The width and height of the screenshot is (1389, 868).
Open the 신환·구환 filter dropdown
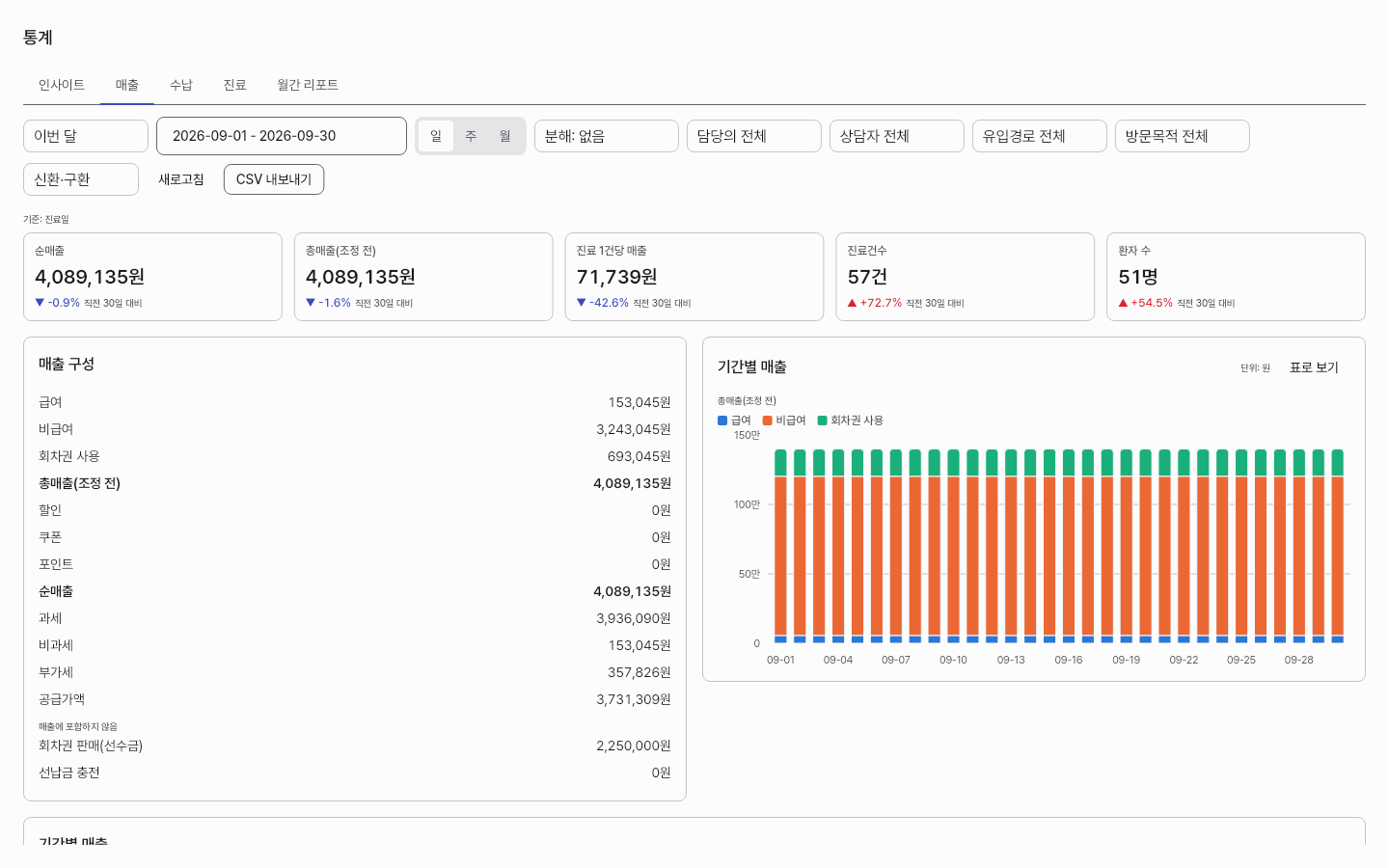tap(81, 179)
